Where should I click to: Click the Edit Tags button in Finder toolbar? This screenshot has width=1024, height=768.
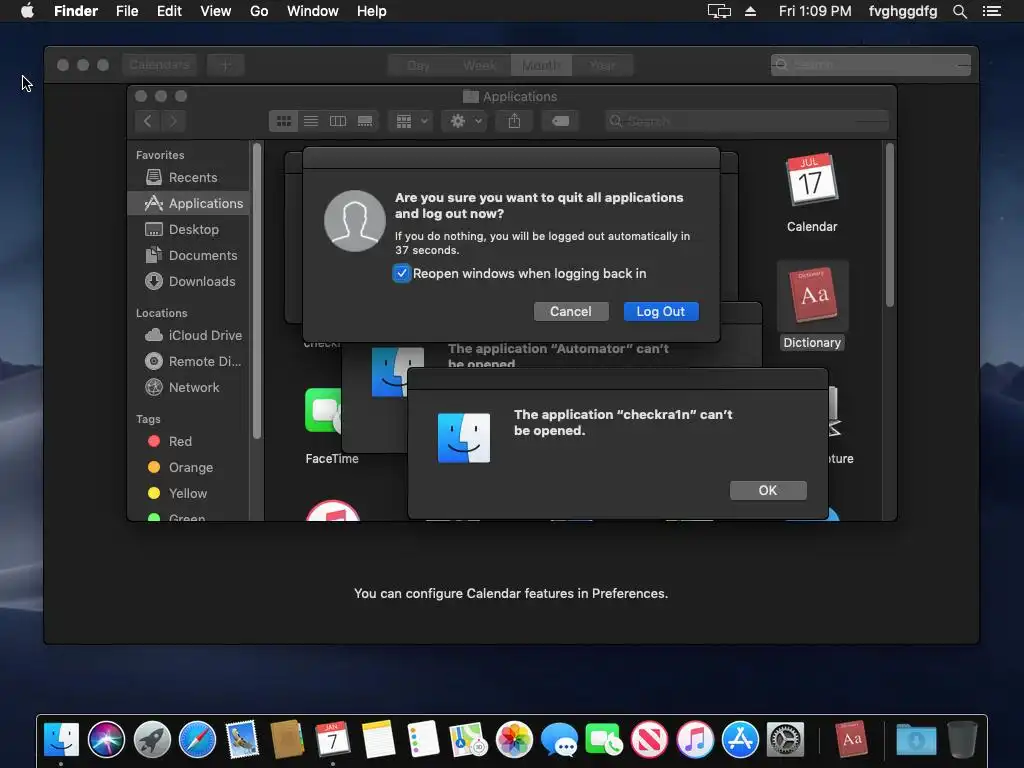click(560, 121)
